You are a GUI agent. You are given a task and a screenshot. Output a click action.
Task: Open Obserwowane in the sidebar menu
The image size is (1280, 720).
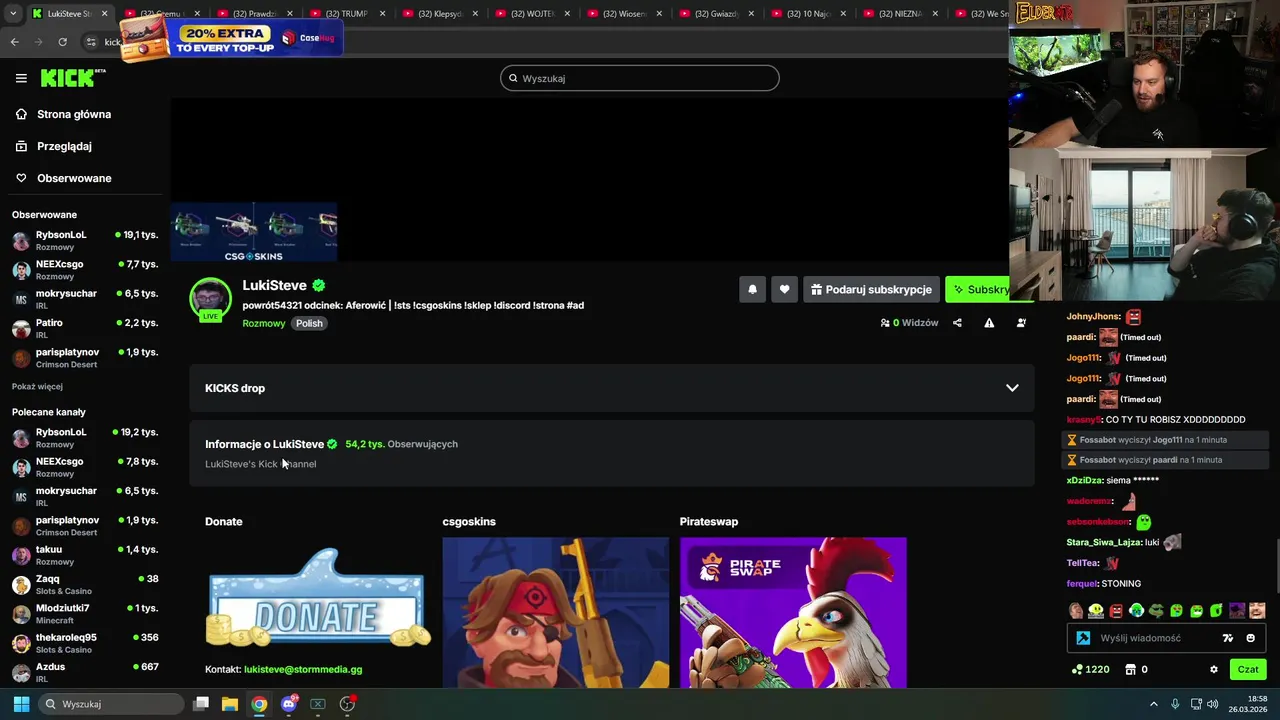coord(74,178)
